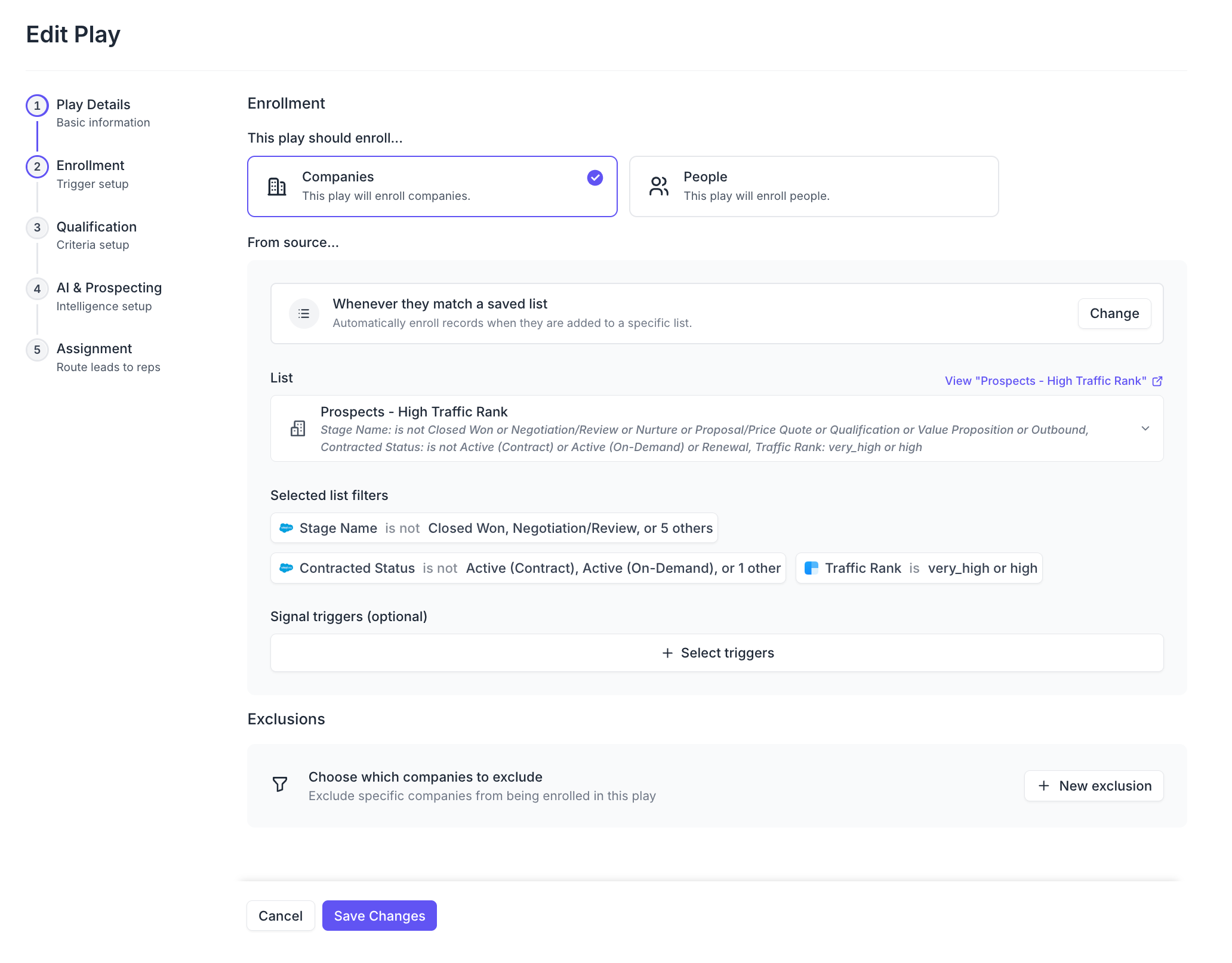Click the People users icon
This screenshot has height=963, width=1232.
[x=658, y=186]
